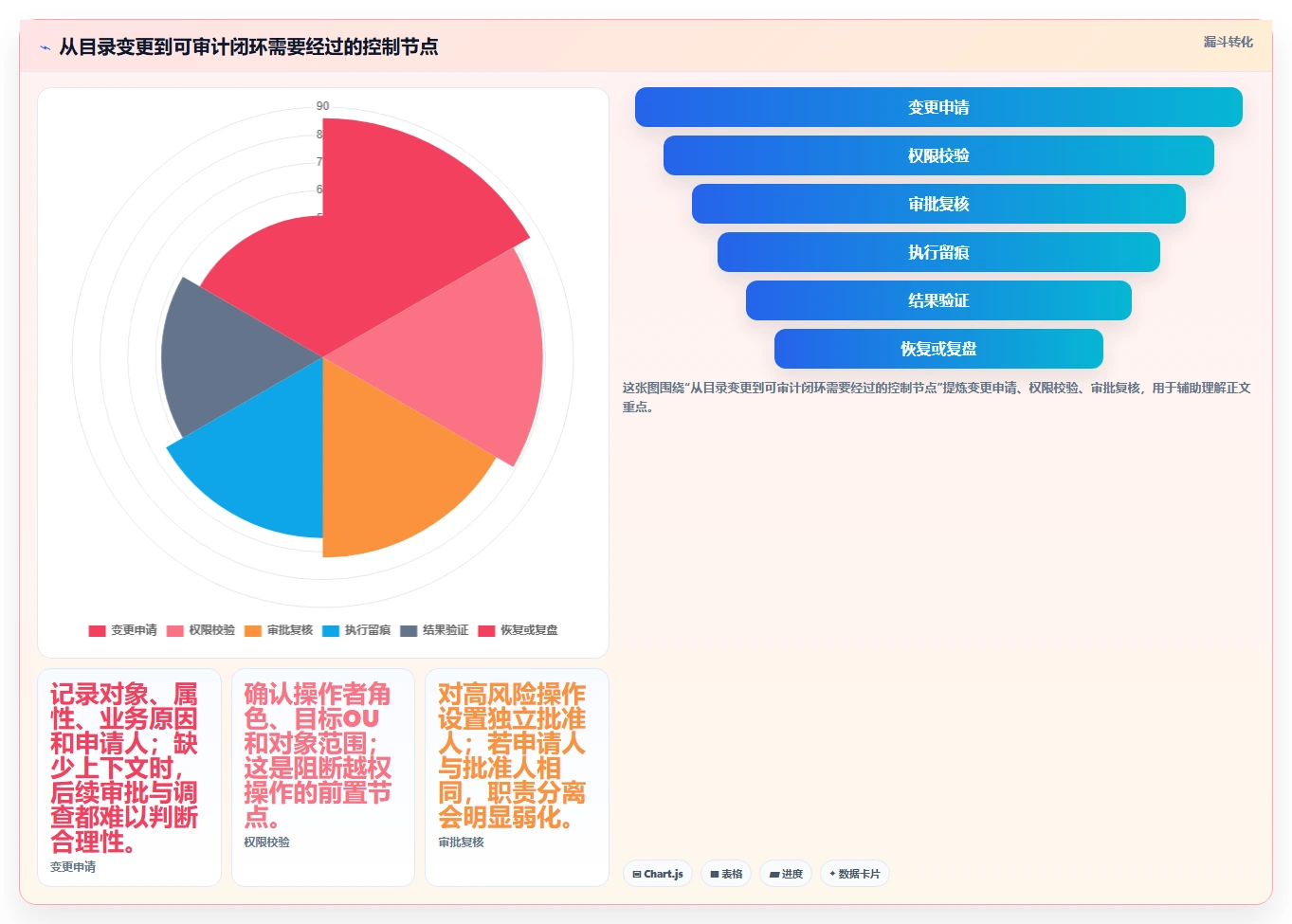Select the 结果验证 funnel bar
The width and height of the screenshot is (1292, 924).
click(x=938, y=300)
